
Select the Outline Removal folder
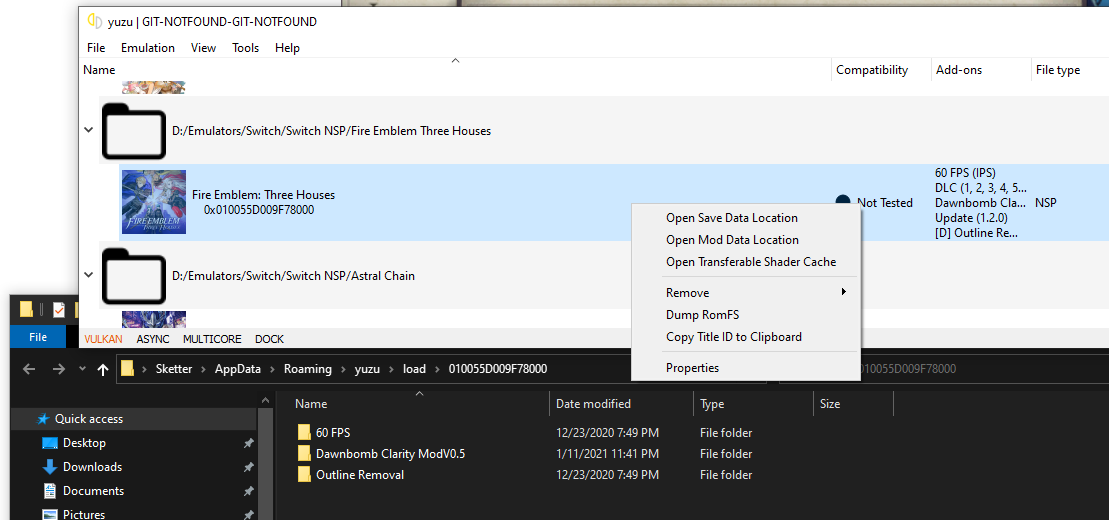(360, 475)
